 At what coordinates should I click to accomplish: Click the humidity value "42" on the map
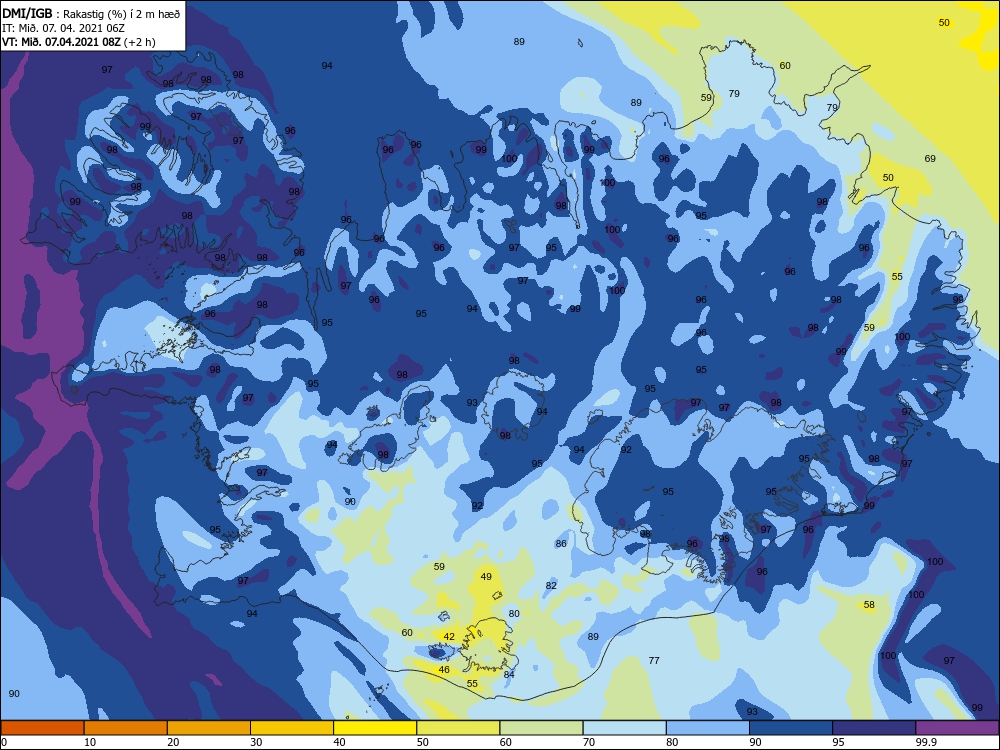[449, 636]
